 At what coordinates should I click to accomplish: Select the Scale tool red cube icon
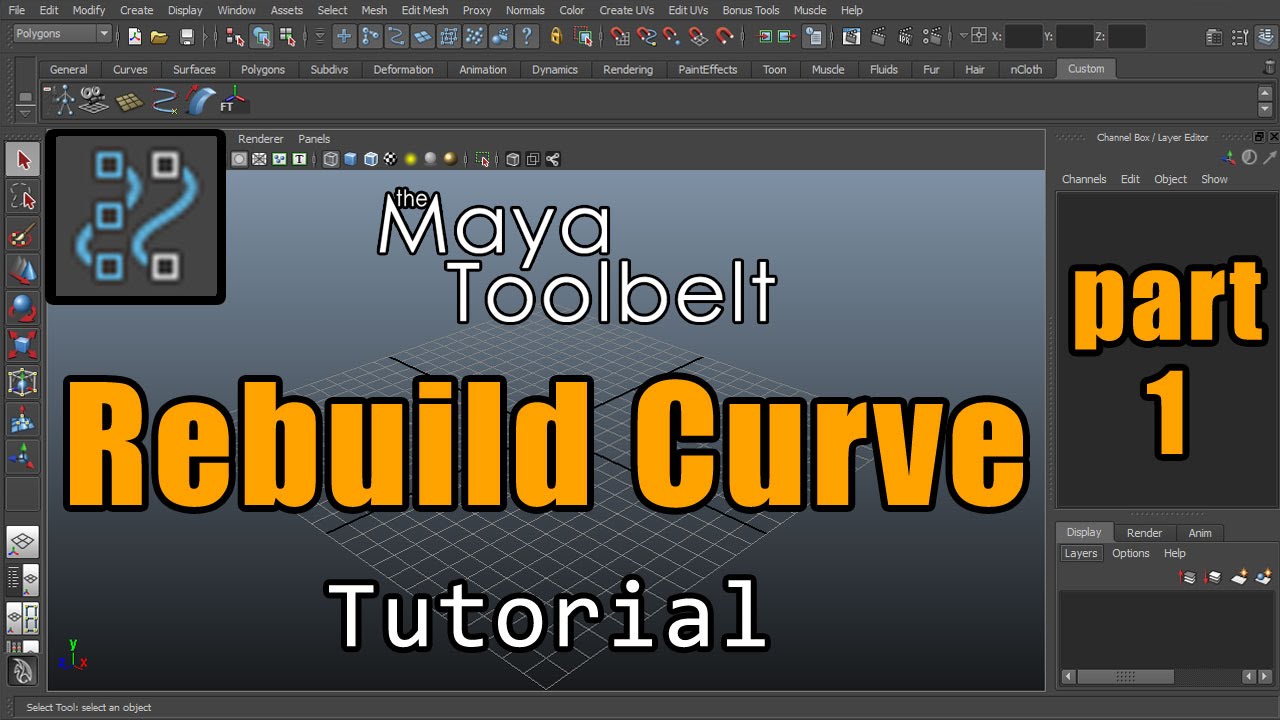pyautogui.click(x=23, y=344)
